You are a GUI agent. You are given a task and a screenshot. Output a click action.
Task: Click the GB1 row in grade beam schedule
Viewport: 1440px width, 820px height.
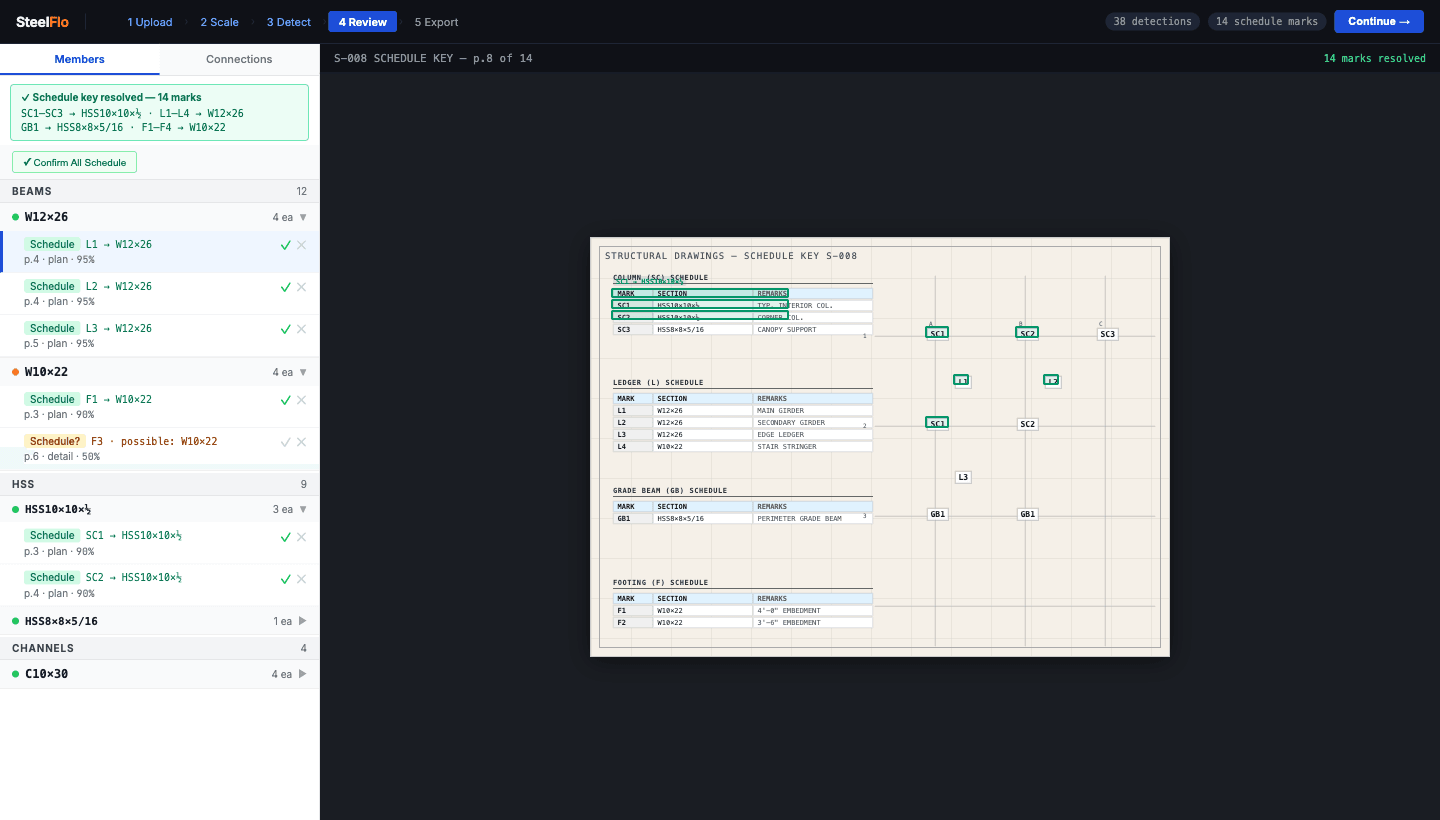(743, 518)
